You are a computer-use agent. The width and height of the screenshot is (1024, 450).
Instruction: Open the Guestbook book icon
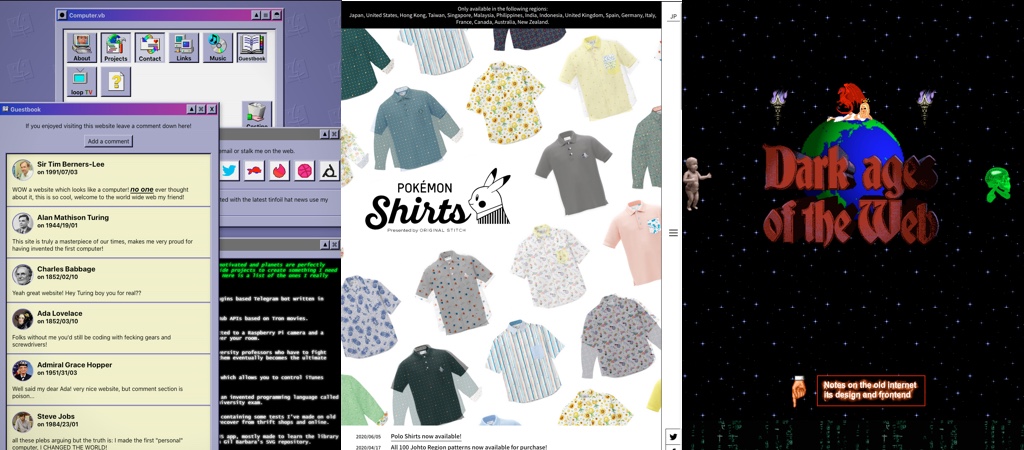click(x=252, y=46)
